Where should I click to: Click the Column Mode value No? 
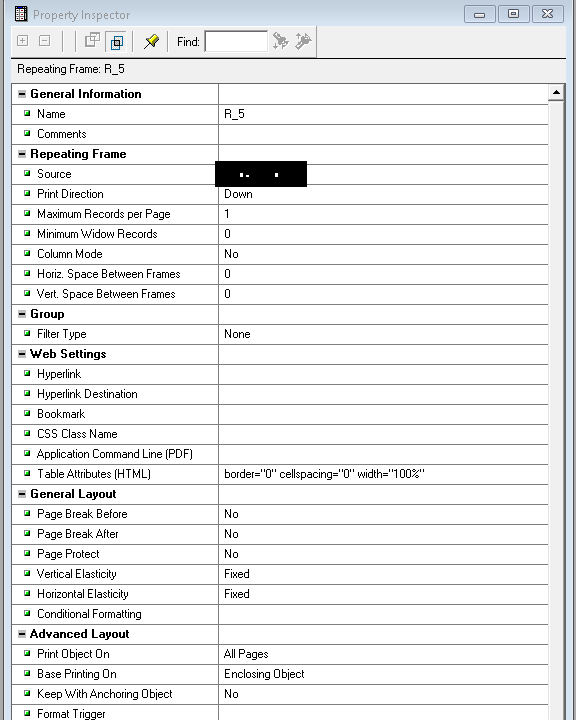[x=231, y=254]
